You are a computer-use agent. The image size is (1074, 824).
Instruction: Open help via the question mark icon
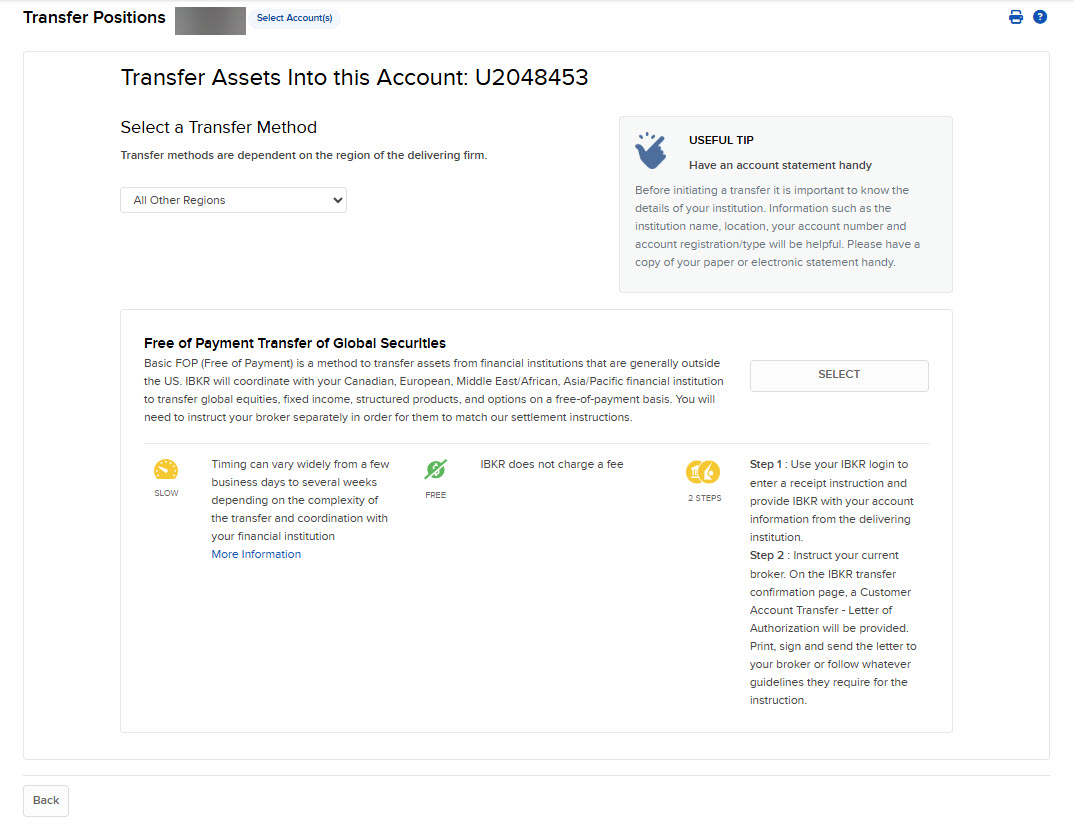(1040, 17)
